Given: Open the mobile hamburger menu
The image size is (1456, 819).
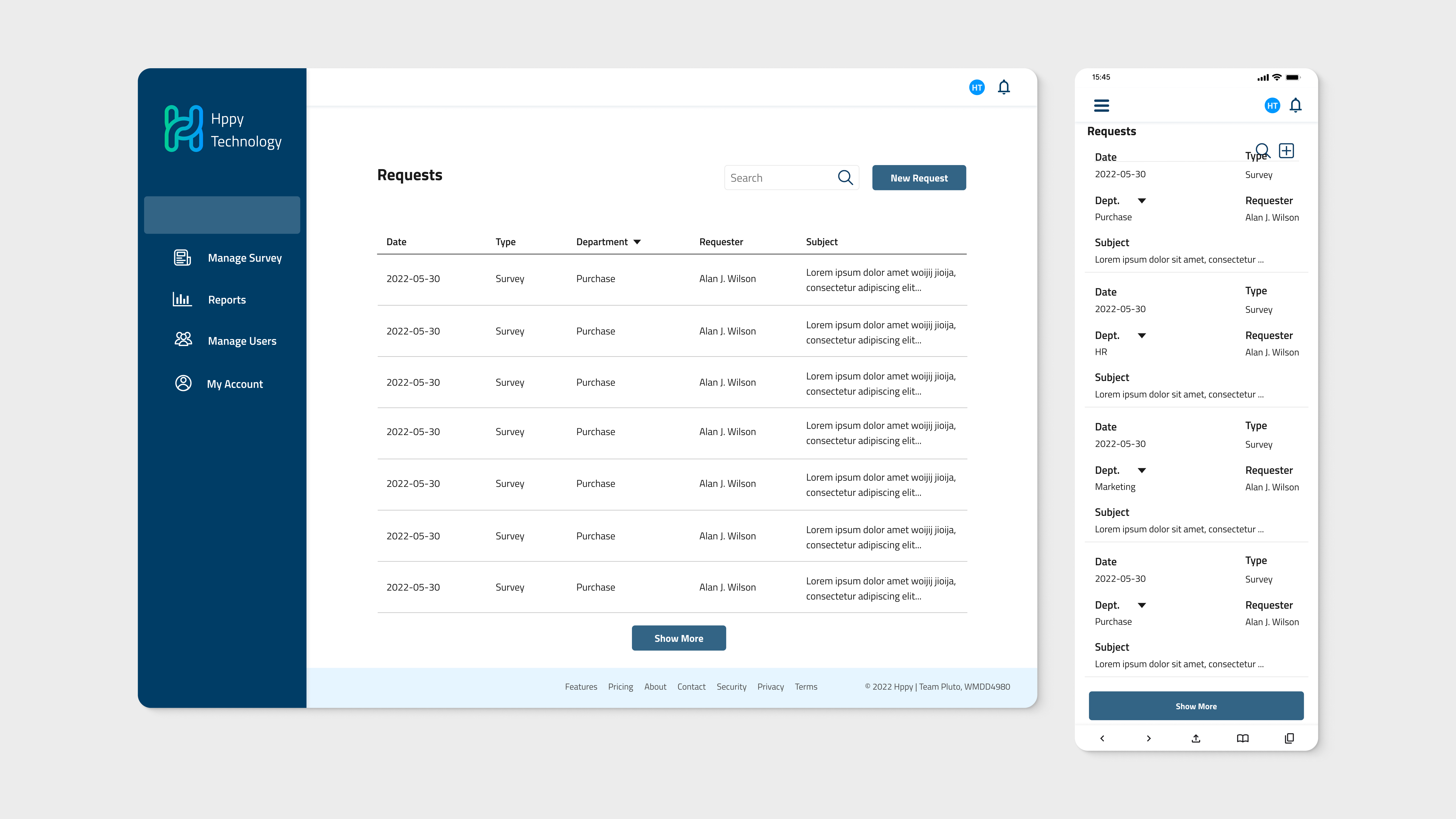Looking at the screenshot, I should coord(1102,106).
